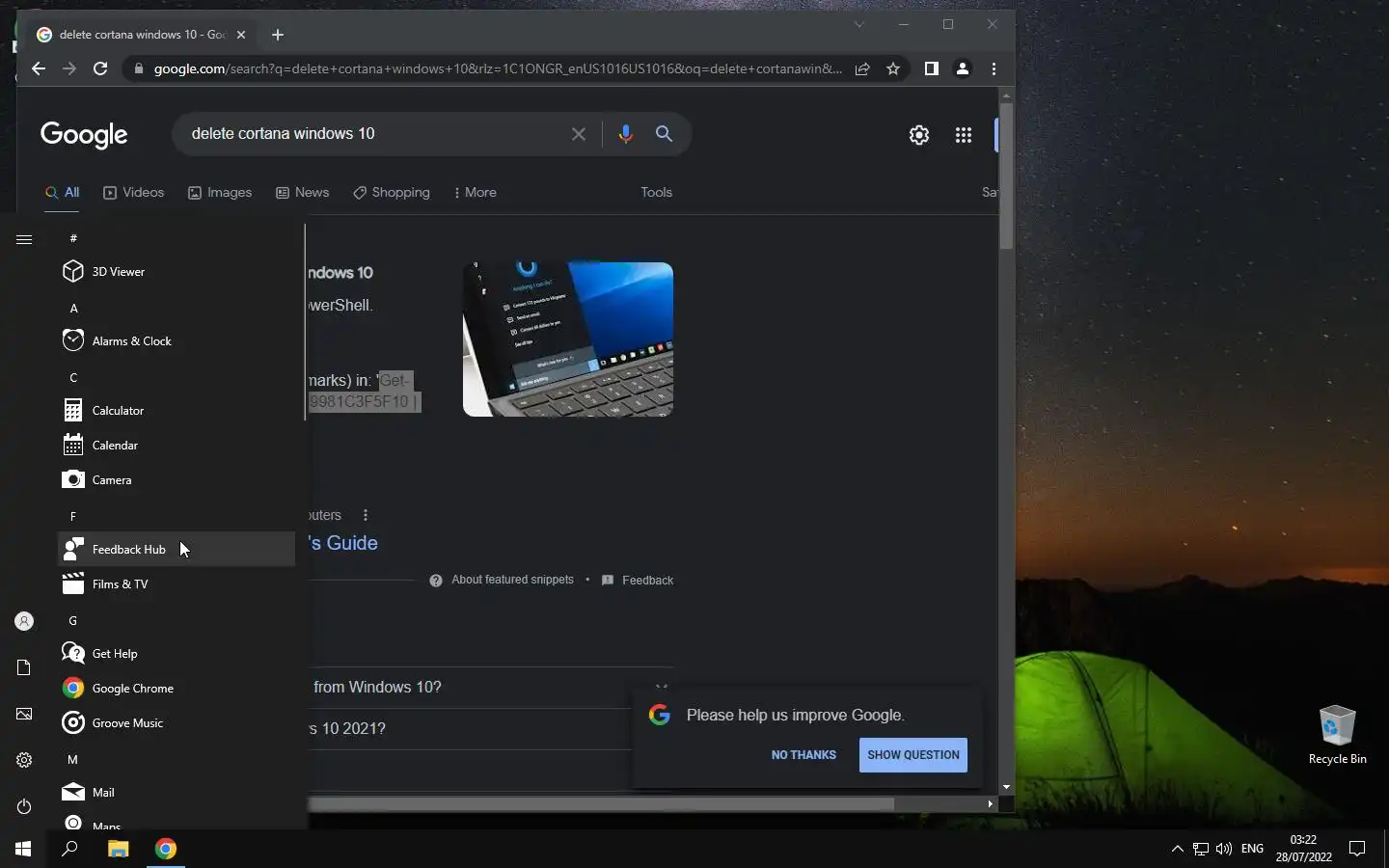
Task: Click ENG language indicator
Action: [x=1252, y=849]
